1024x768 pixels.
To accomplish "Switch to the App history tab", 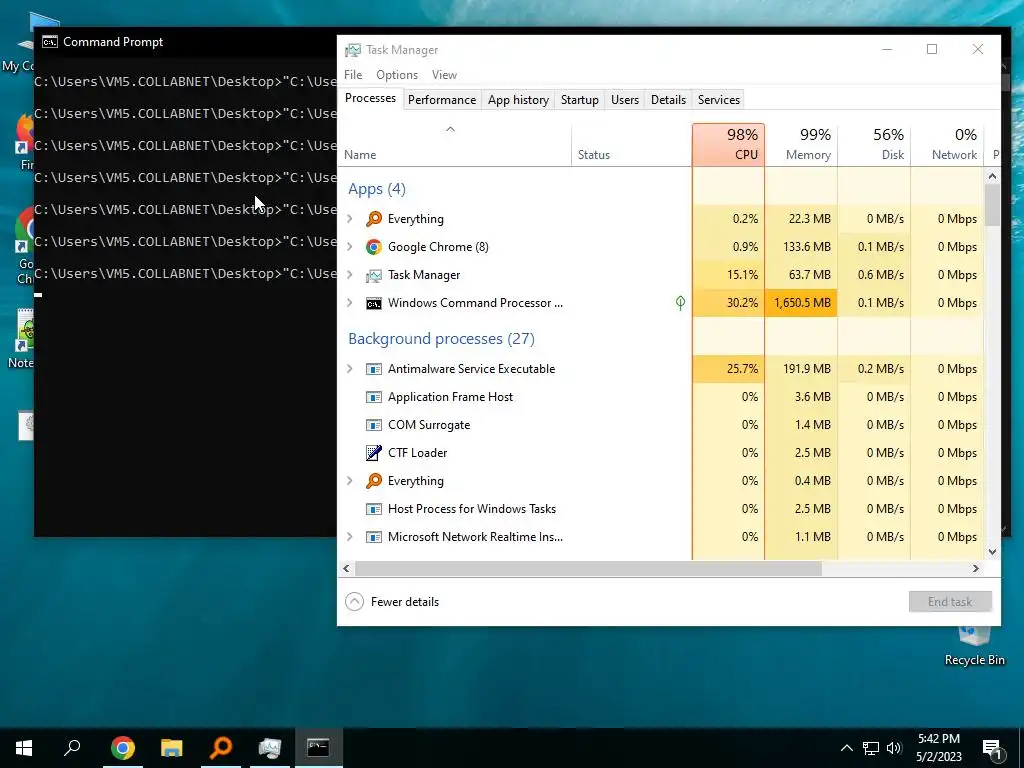I will (x=519, y=100).
